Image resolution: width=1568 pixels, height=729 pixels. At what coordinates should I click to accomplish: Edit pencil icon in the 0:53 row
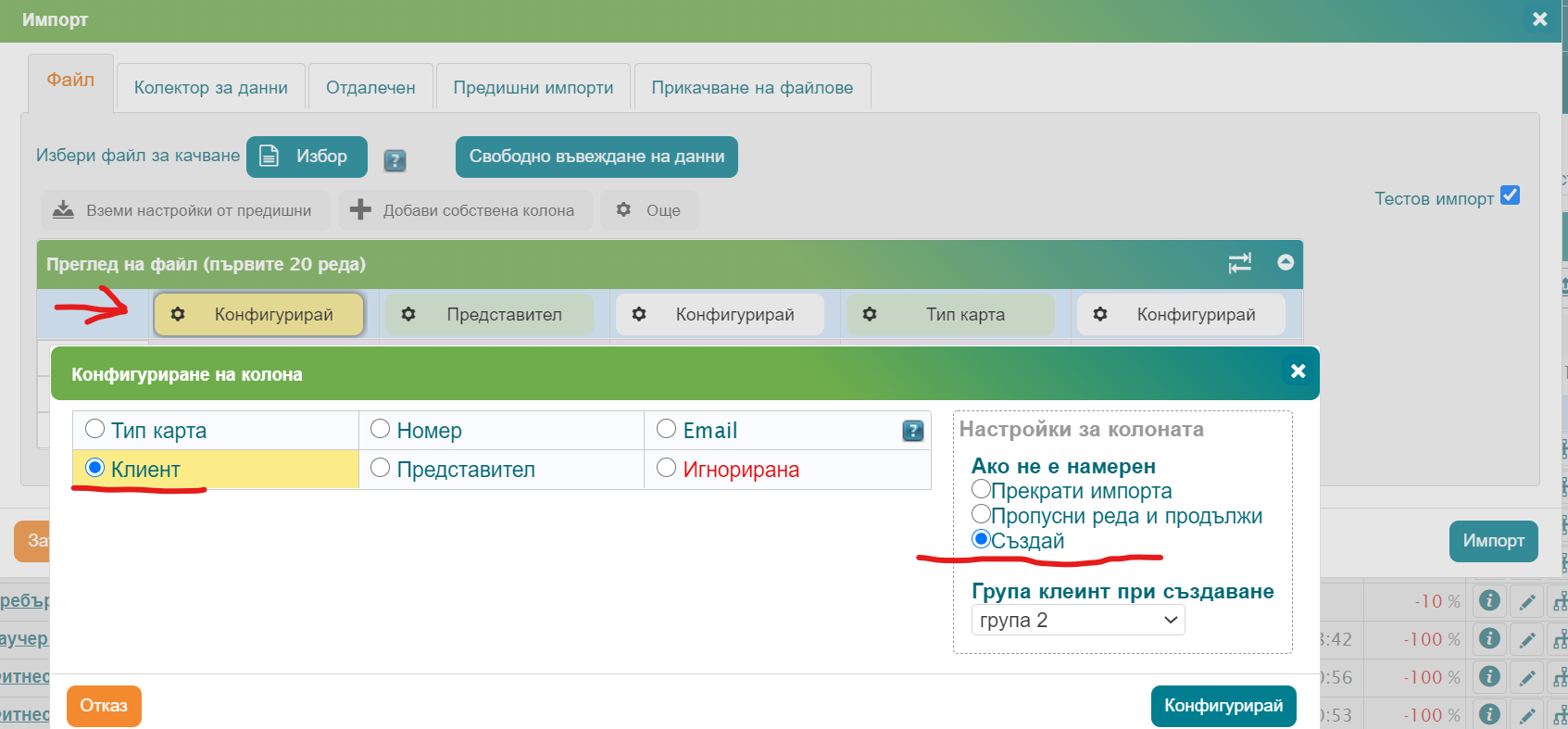click(x=1527, y=716)
